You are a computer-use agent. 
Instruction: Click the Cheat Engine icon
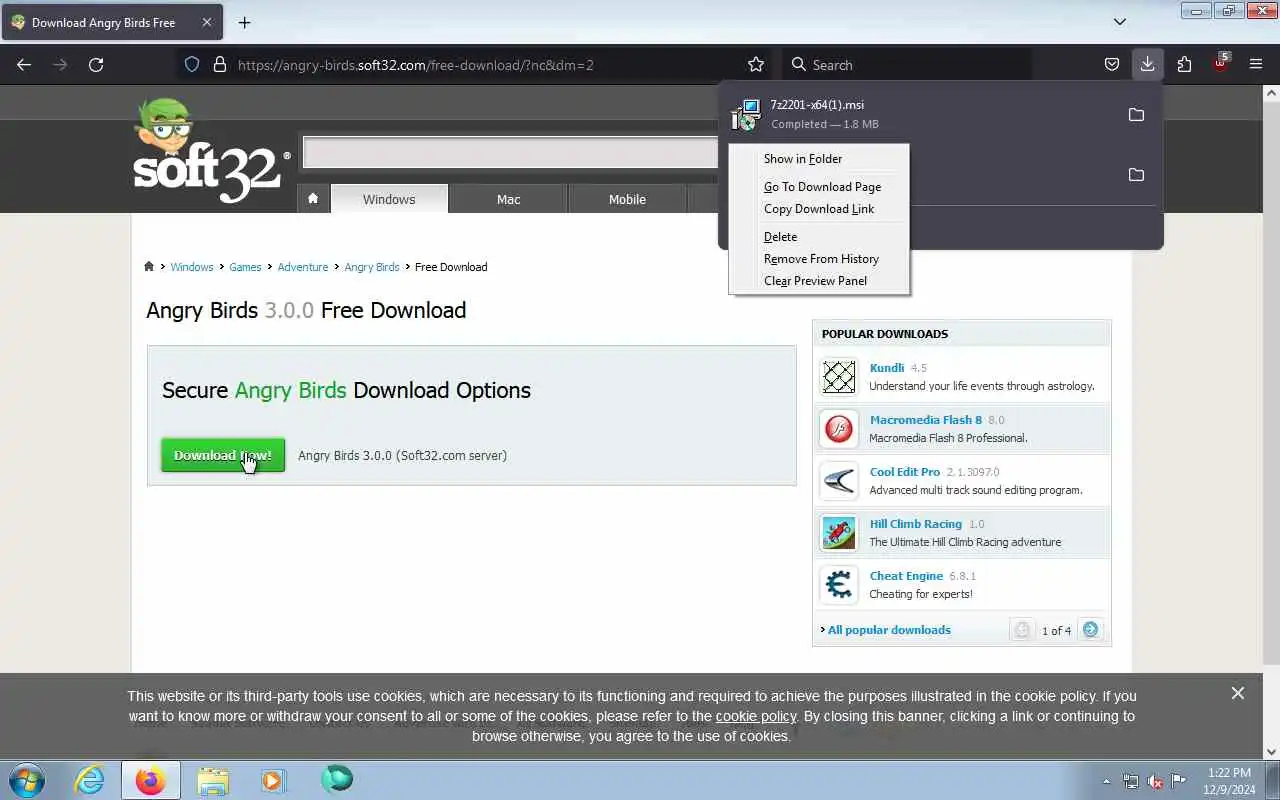click(839, 585)
